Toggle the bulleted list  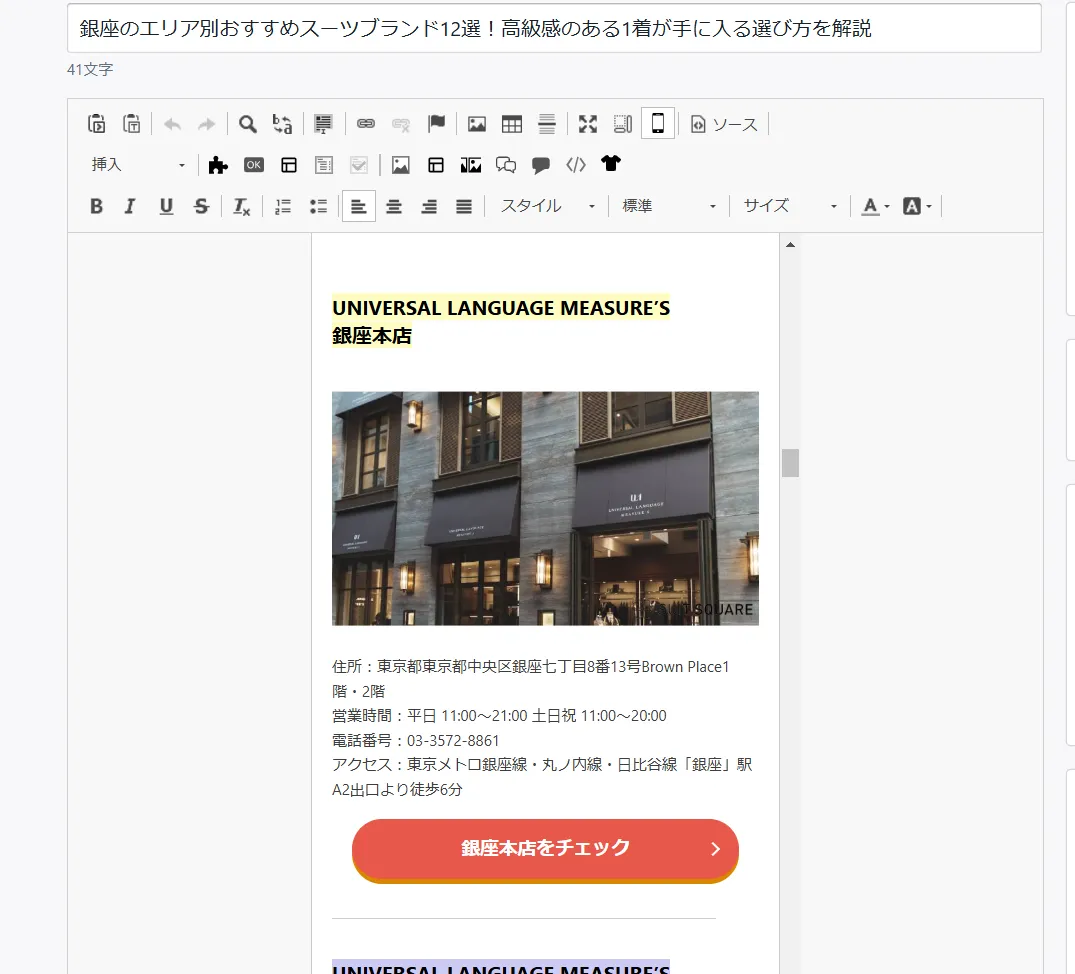(318, 205)
